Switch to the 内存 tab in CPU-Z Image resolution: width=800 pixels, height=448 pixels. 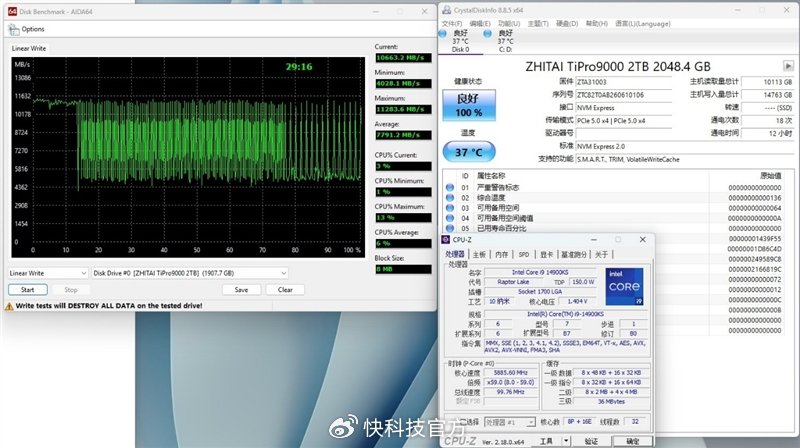point(502,254)
